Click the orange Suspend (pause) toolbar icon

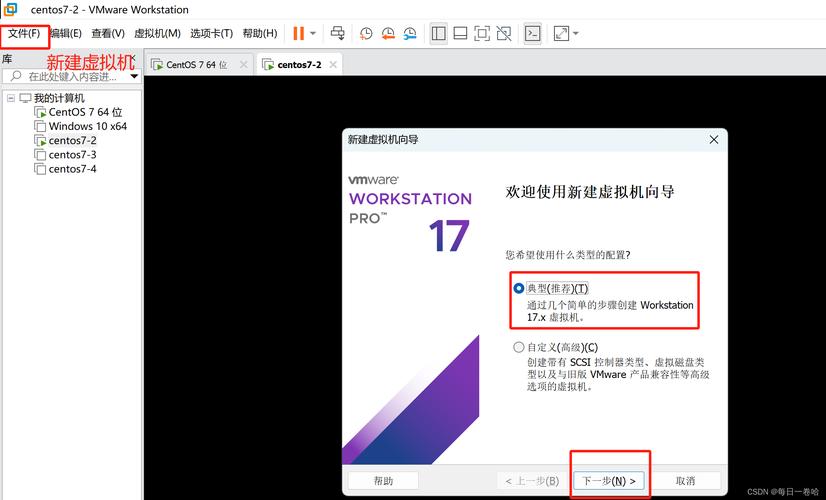[299, 34]
